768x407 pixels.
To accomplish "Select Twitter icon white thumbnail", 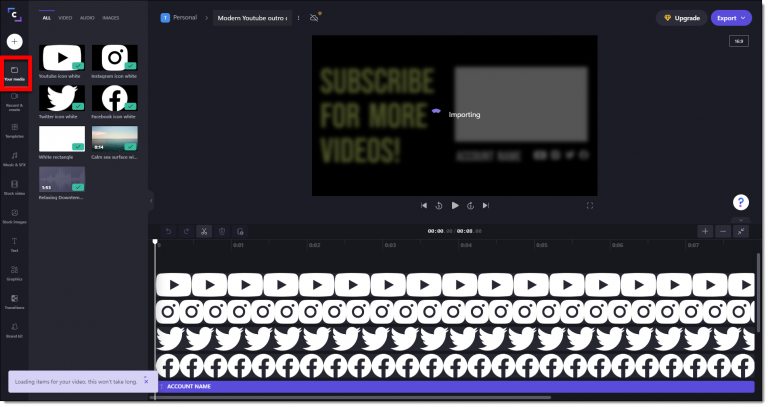I will [62, 98].
